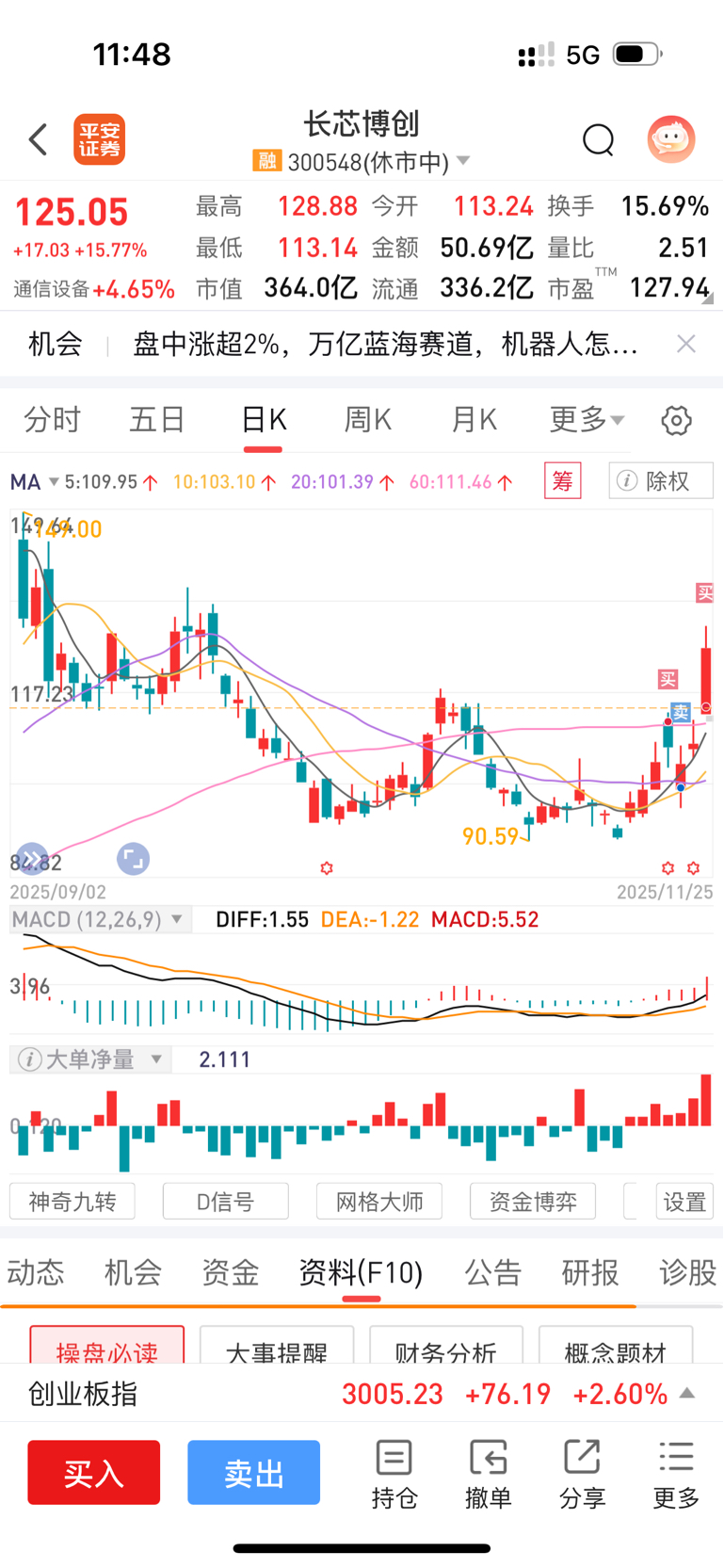This screenshot has height=1568, width=724.
Task: Close the 机会 news banner
Action: (686, 344)
